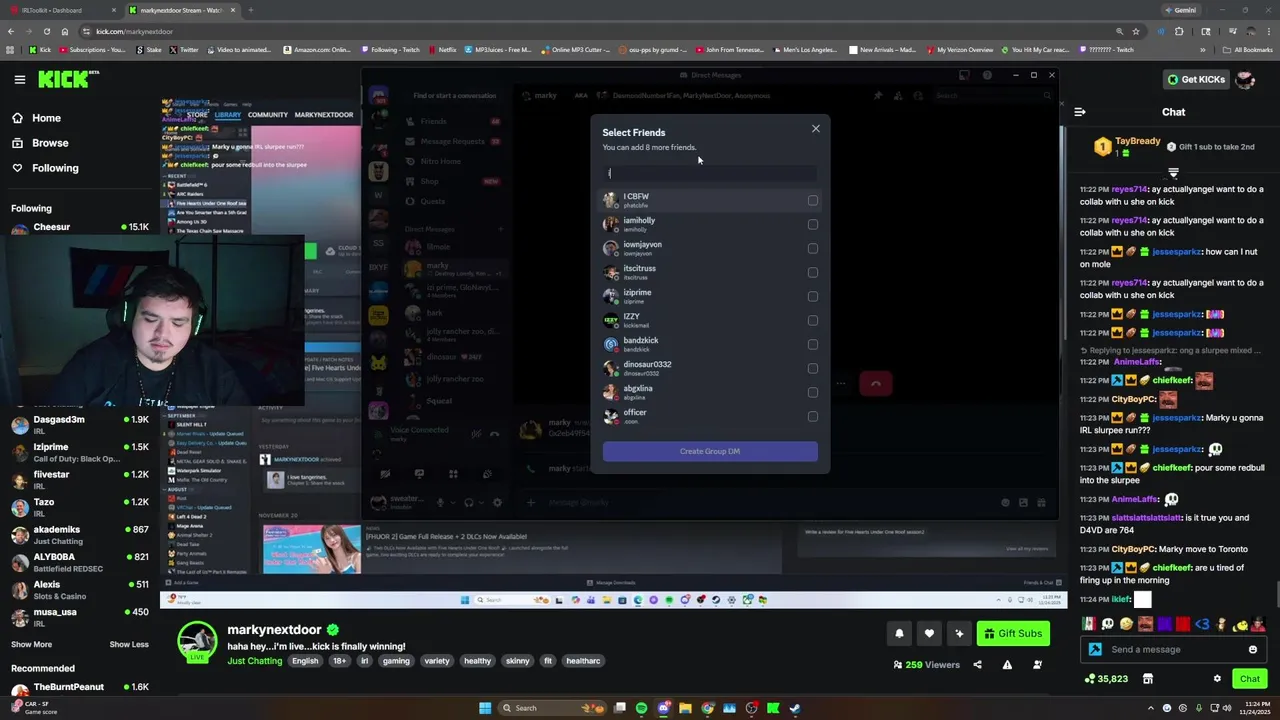This screenshot has width=1280, height=720.
Task: Click English language tag under stream
Action: (x=305, y=661)
